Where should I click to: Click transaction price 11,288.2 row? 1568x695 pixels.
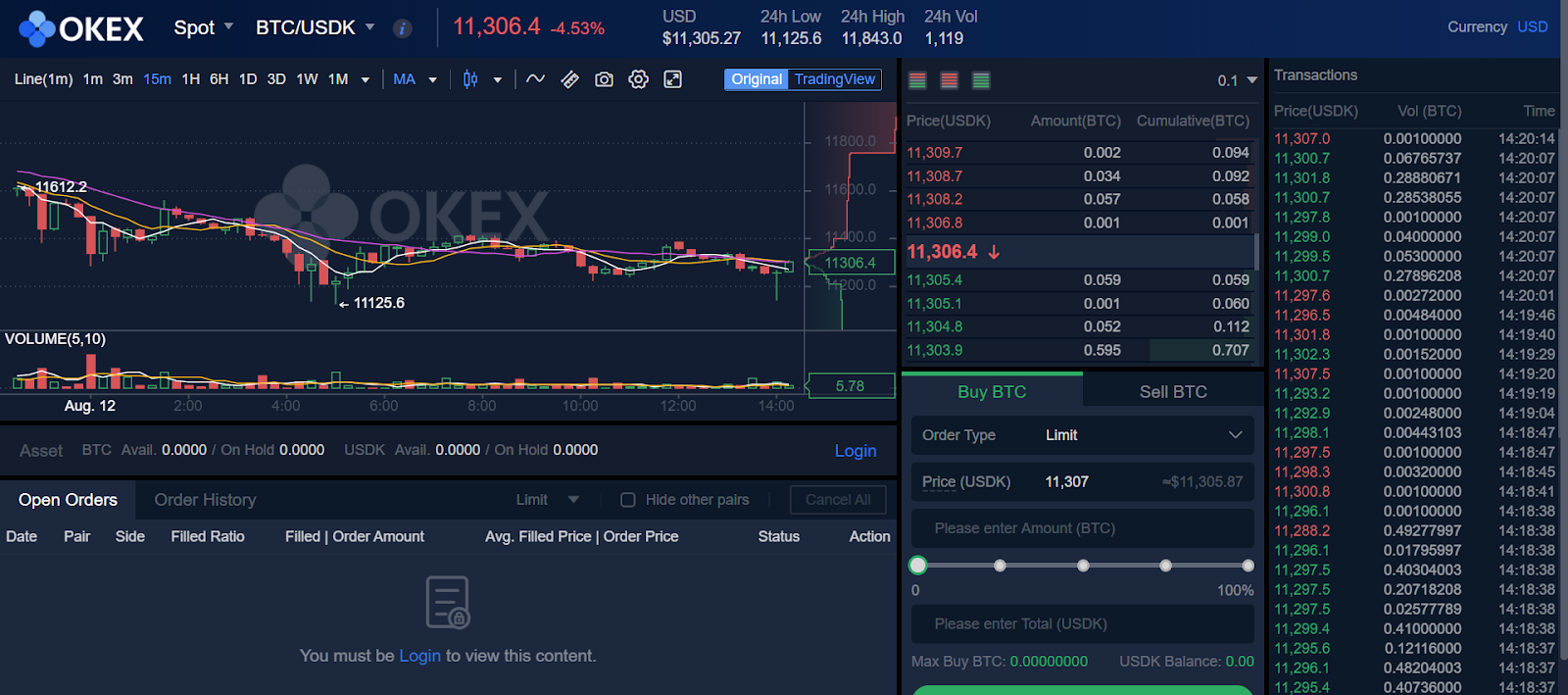point(1414,531)
